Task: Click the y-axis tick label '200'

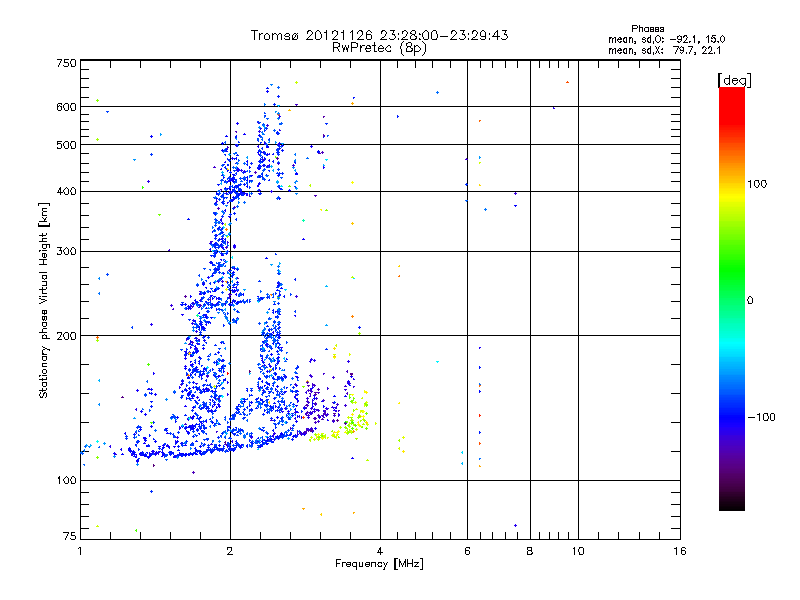Action: (66, 336)
